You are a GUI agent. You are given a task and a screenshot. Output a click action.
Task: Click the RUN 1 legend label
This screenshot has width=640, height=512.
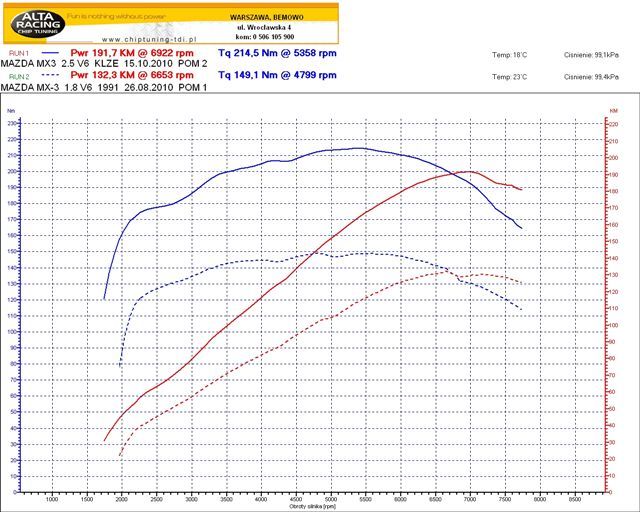tap(18, 50)
